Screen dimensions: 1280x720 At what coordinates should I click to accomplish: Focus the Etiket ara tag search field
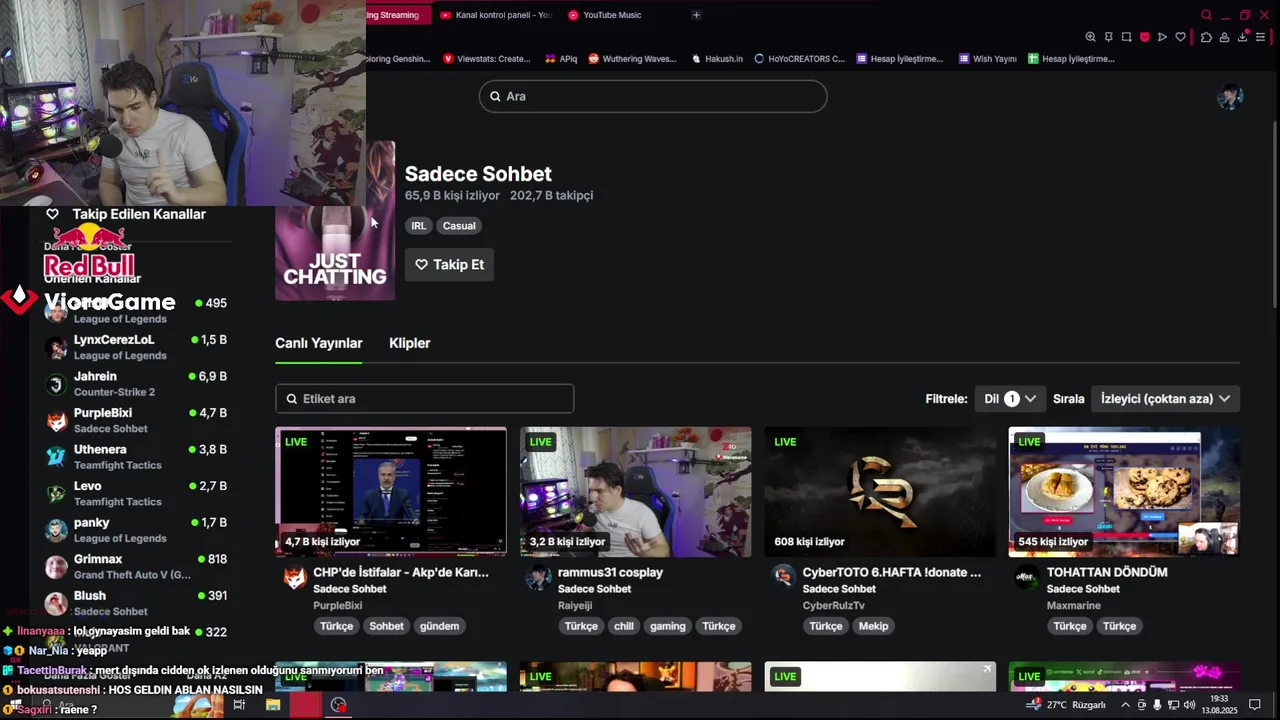(x=425, y=399)
